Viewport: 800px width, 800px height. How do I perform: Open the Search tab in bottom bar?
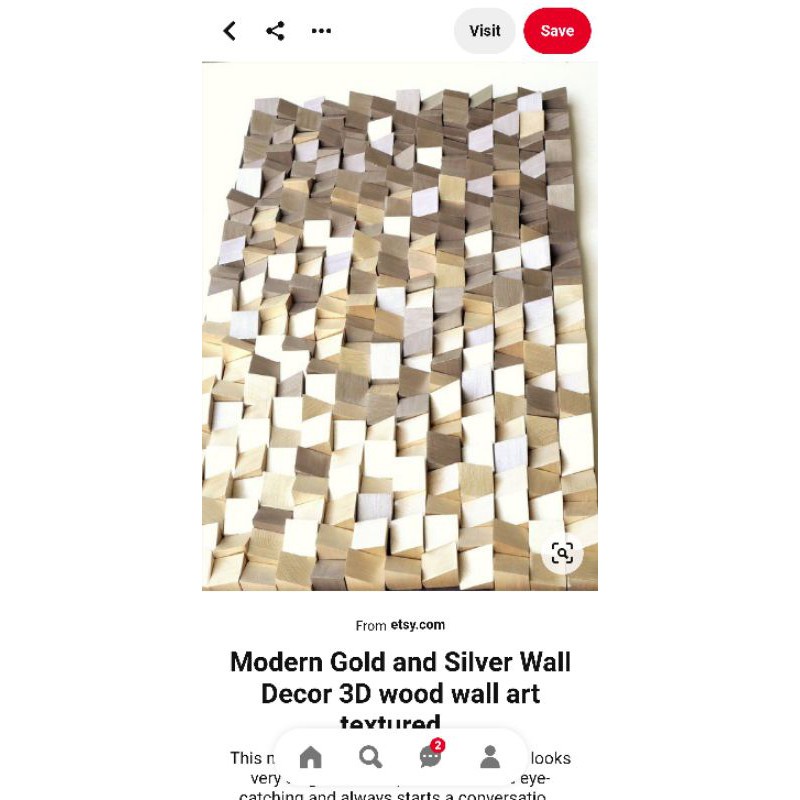click(370, 757)
